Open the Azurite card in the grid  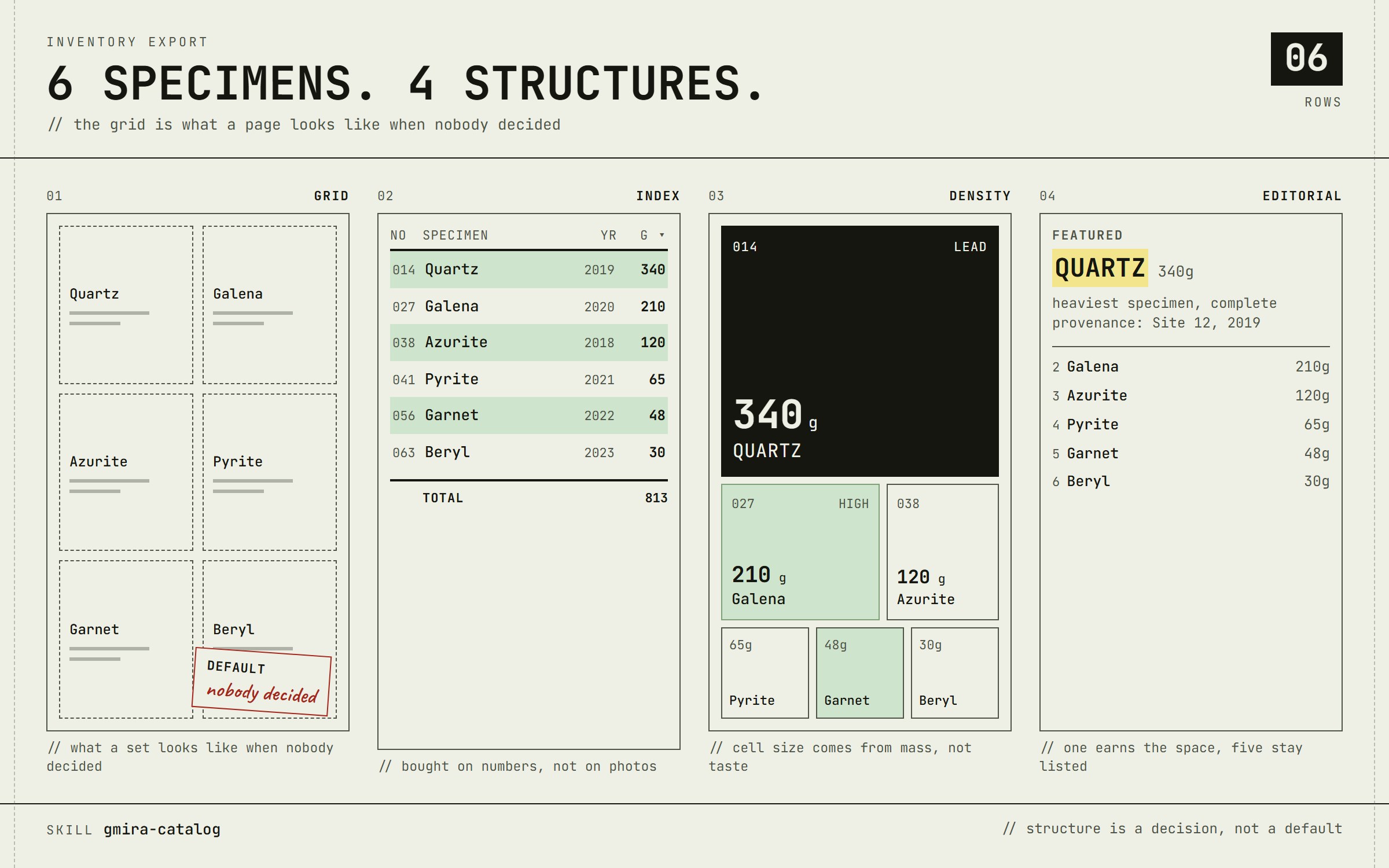[126, 472]
